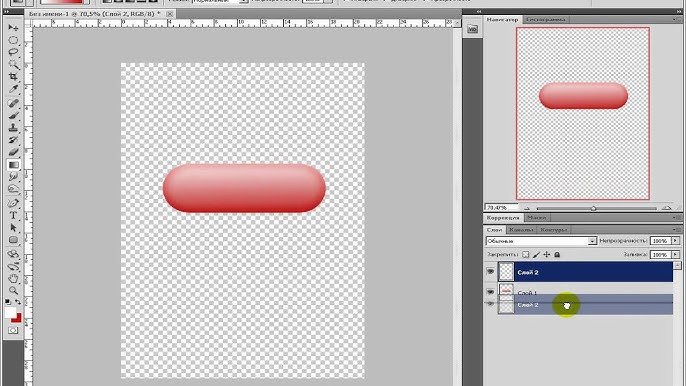Click the layer opacity value field

pos(660,241)
